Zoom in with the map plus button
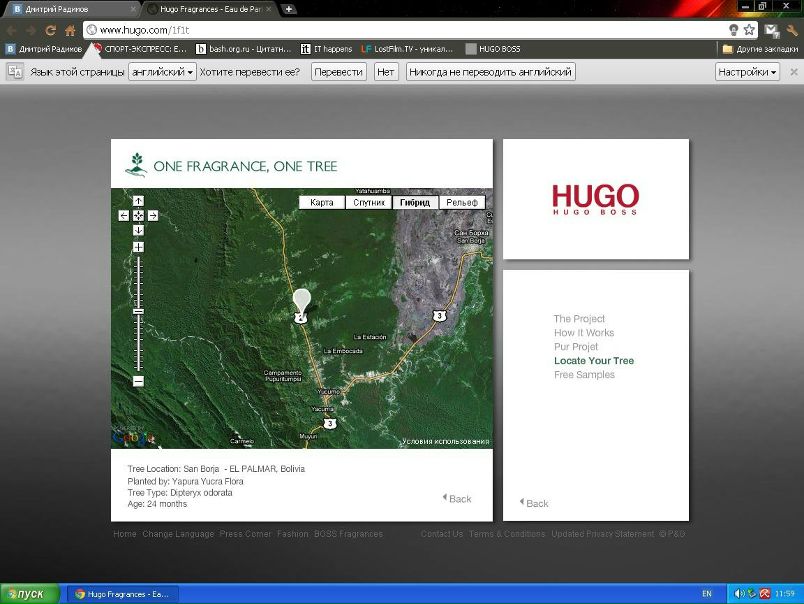804x604 pixels. tap(138, 247)
